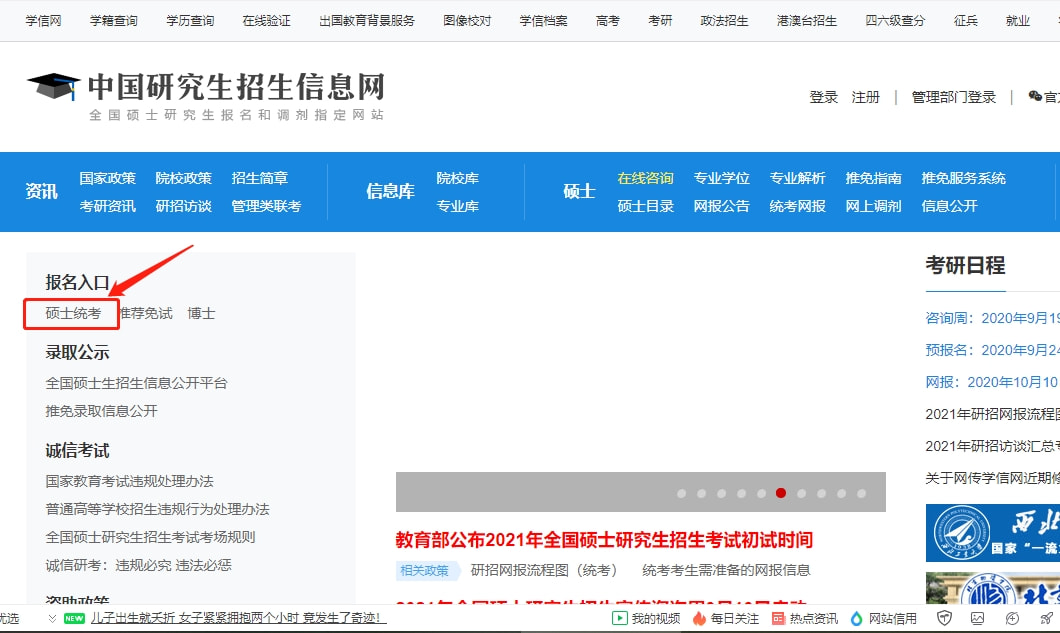Open 在线验证 in top bar
1060x633 pixels.
click(x=266, y=21)
